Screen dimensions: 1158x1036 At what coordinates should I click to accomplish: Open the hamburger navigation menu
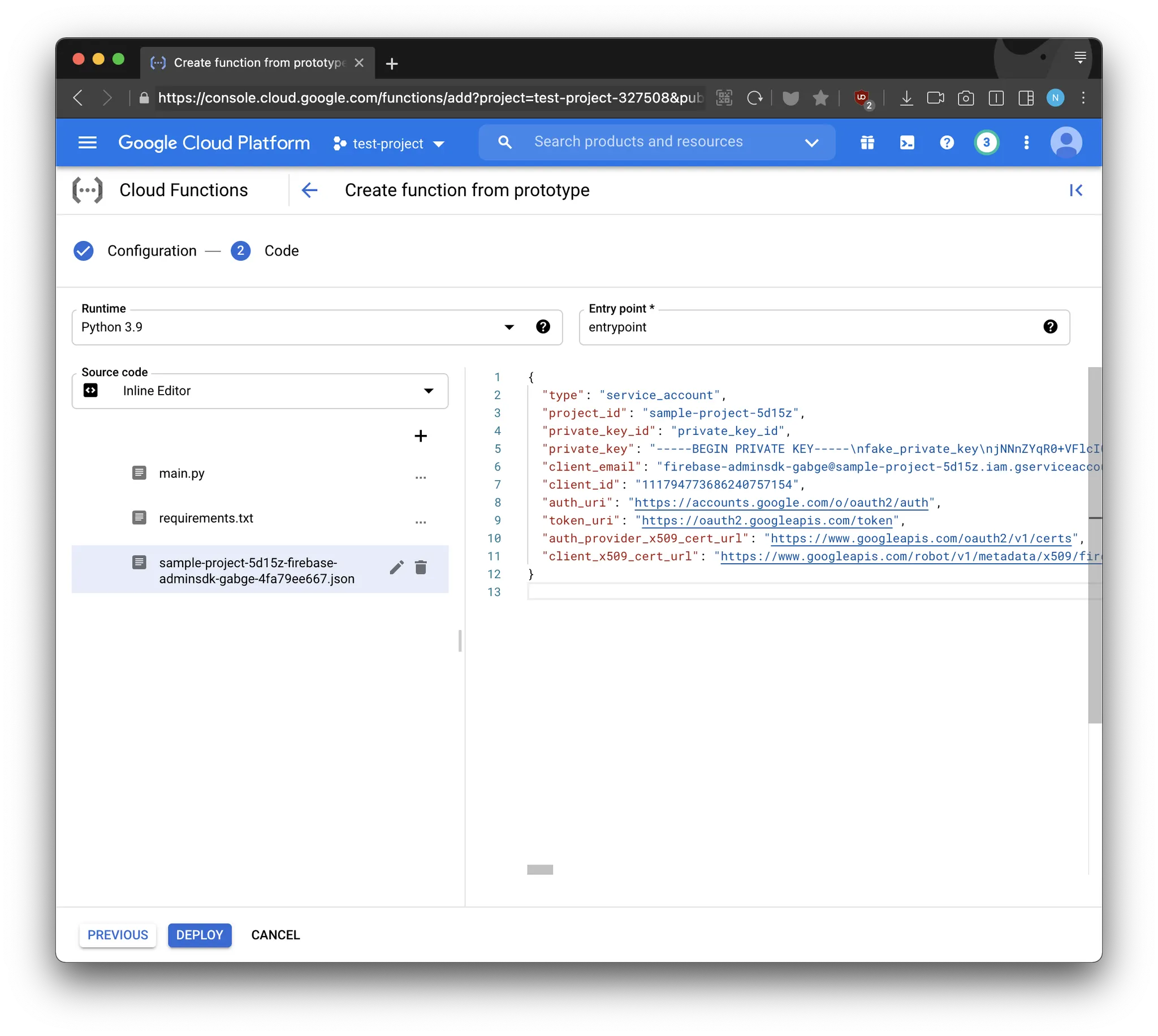click(x=87, y=143)
